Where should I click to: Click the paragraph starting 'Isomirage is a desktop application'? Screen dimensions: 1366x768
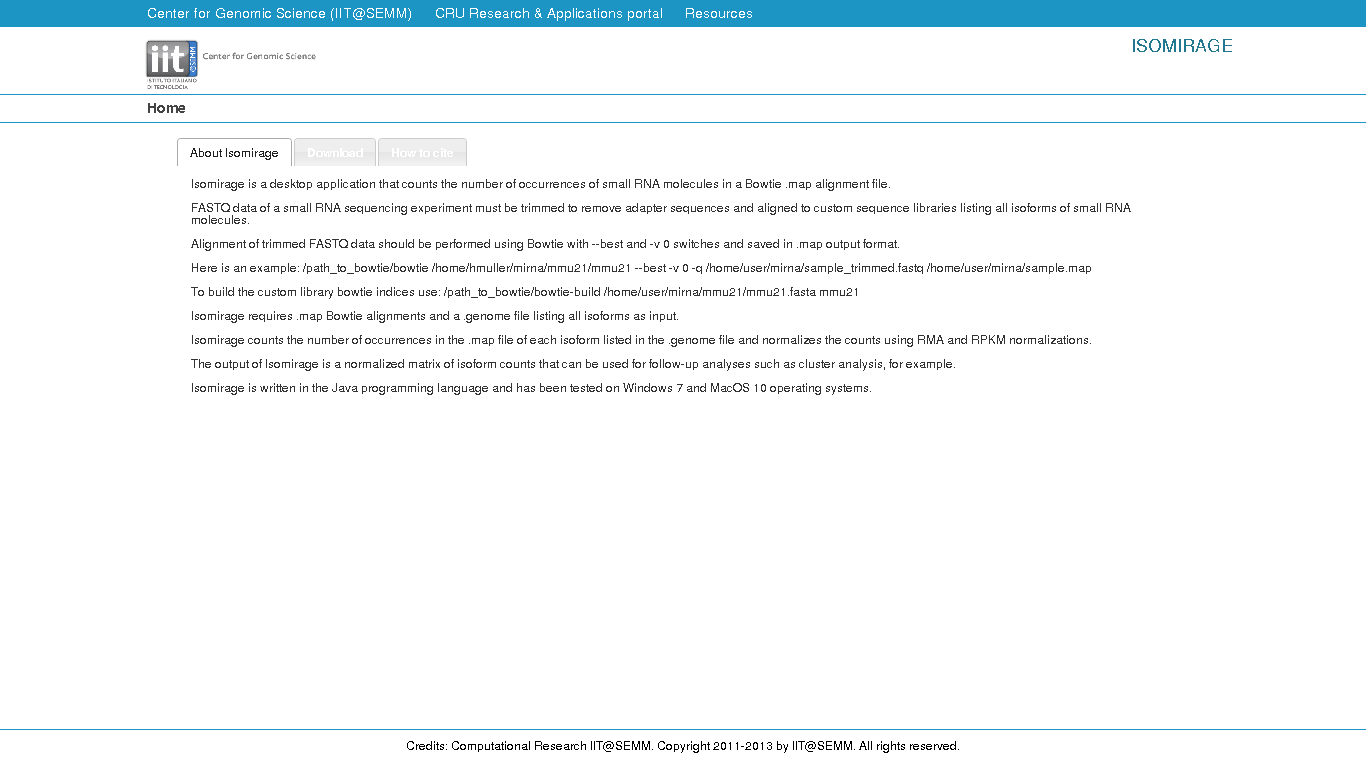point(540,184)
